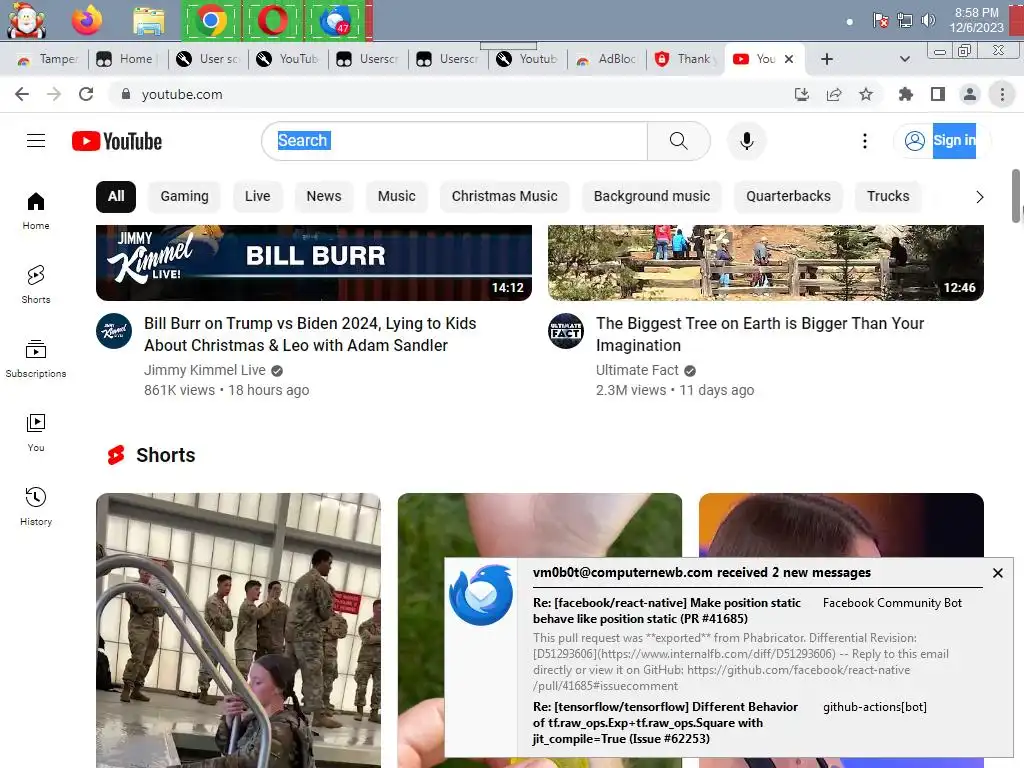Click the page vertical scrollbar
This screenshot has width=1024, height=768.
point(1017,196)
